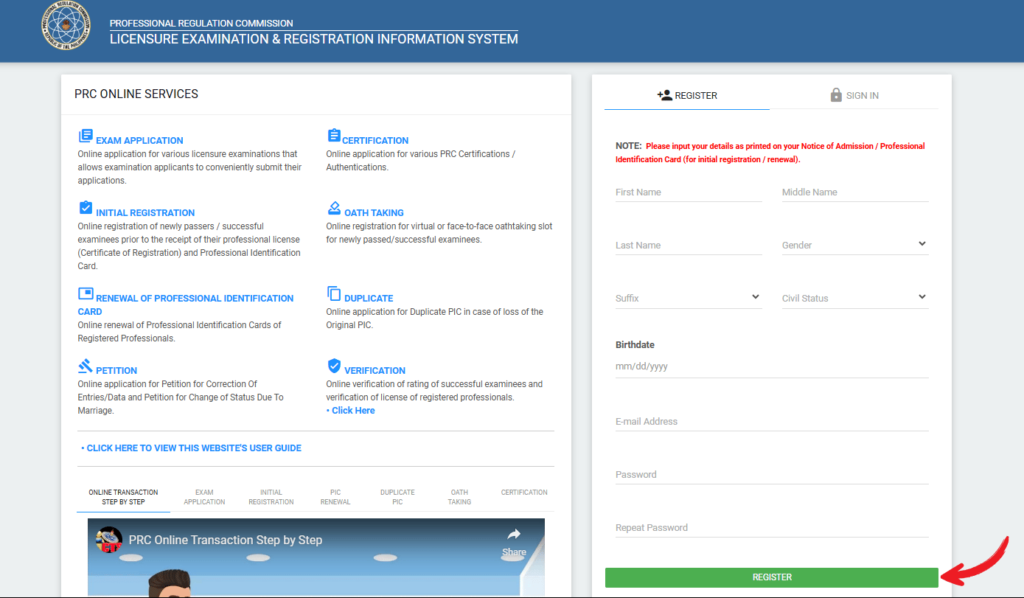Click the Oath Taking stamp icon
The height and width of the screenshot is (598, 1024).
point(334,208)
